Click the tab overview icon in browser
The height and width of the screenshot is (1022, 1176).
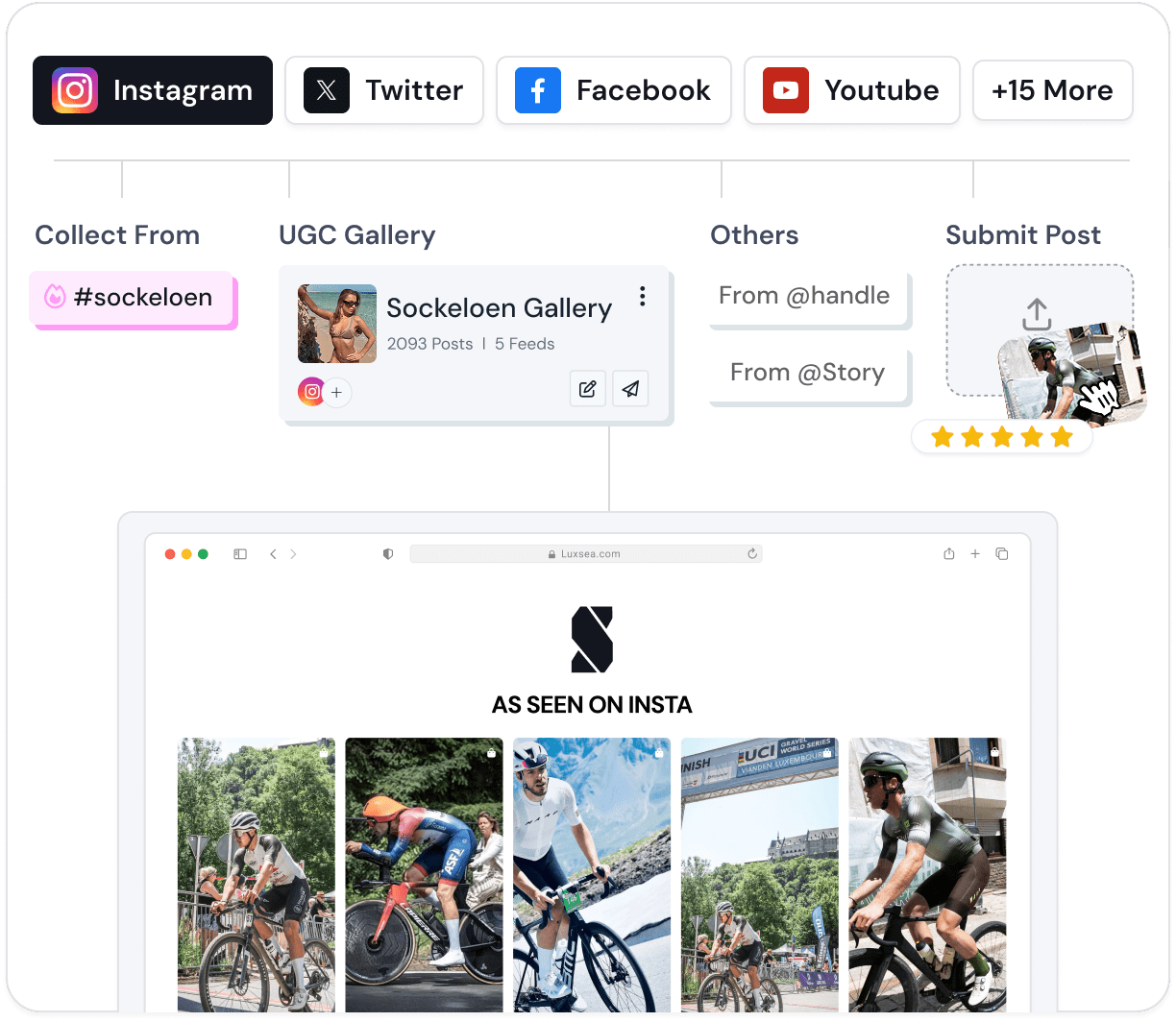tap(1002, 554)
